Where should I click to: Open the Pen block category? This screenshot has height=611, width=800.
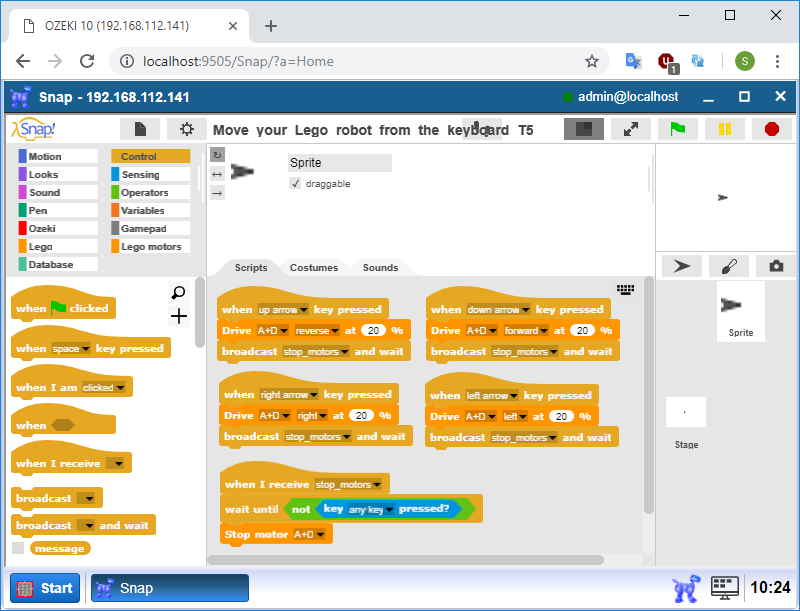tap(58, 210)
